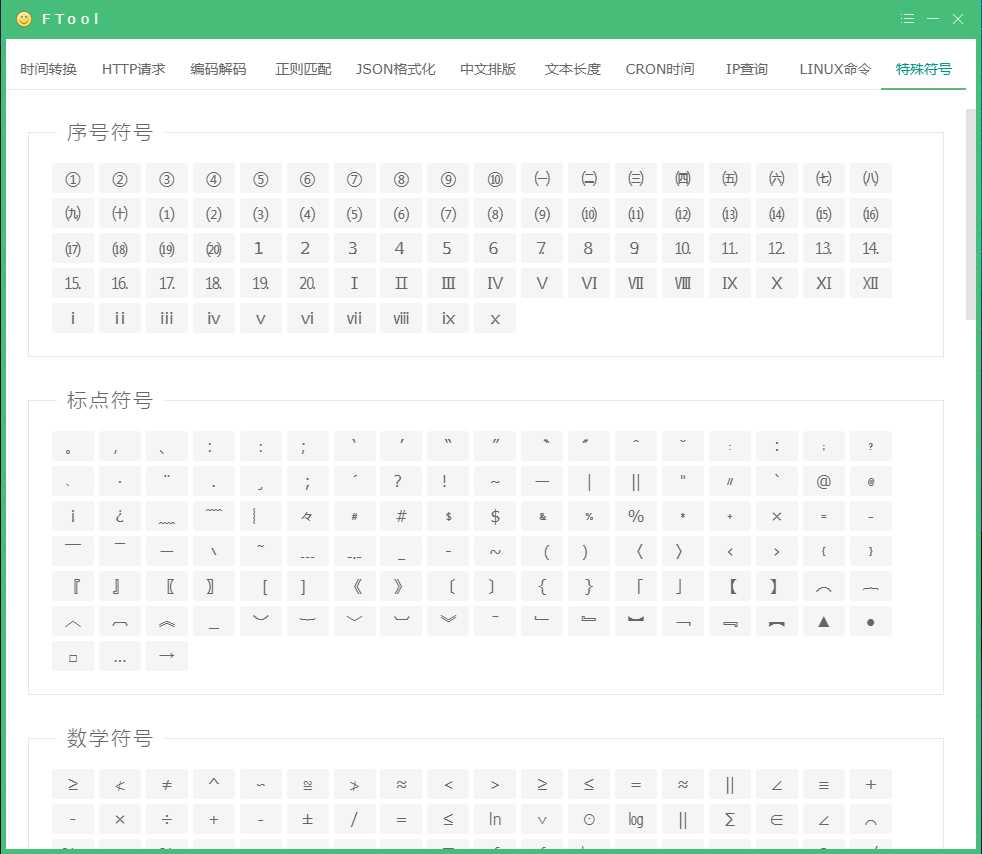Copy the circled number ① symbol
Viewport: 982px width, 854px height.
pyautogui.click(x=73, y=179)
